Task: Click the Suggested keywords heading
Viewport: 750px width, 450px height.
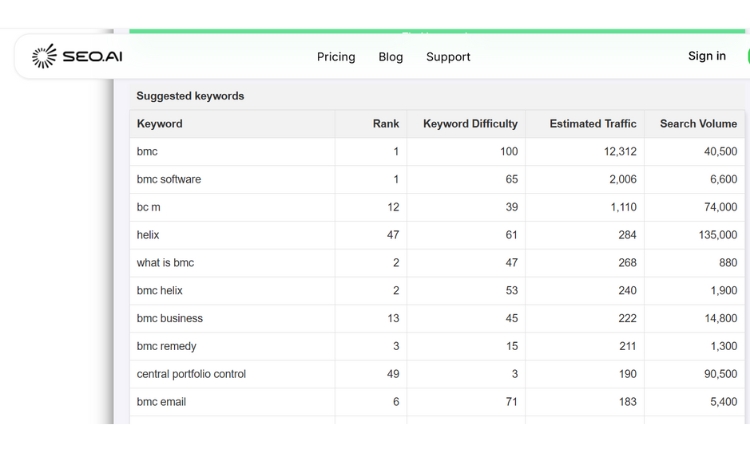Action: pyautogui.click(x=190, y=96)
